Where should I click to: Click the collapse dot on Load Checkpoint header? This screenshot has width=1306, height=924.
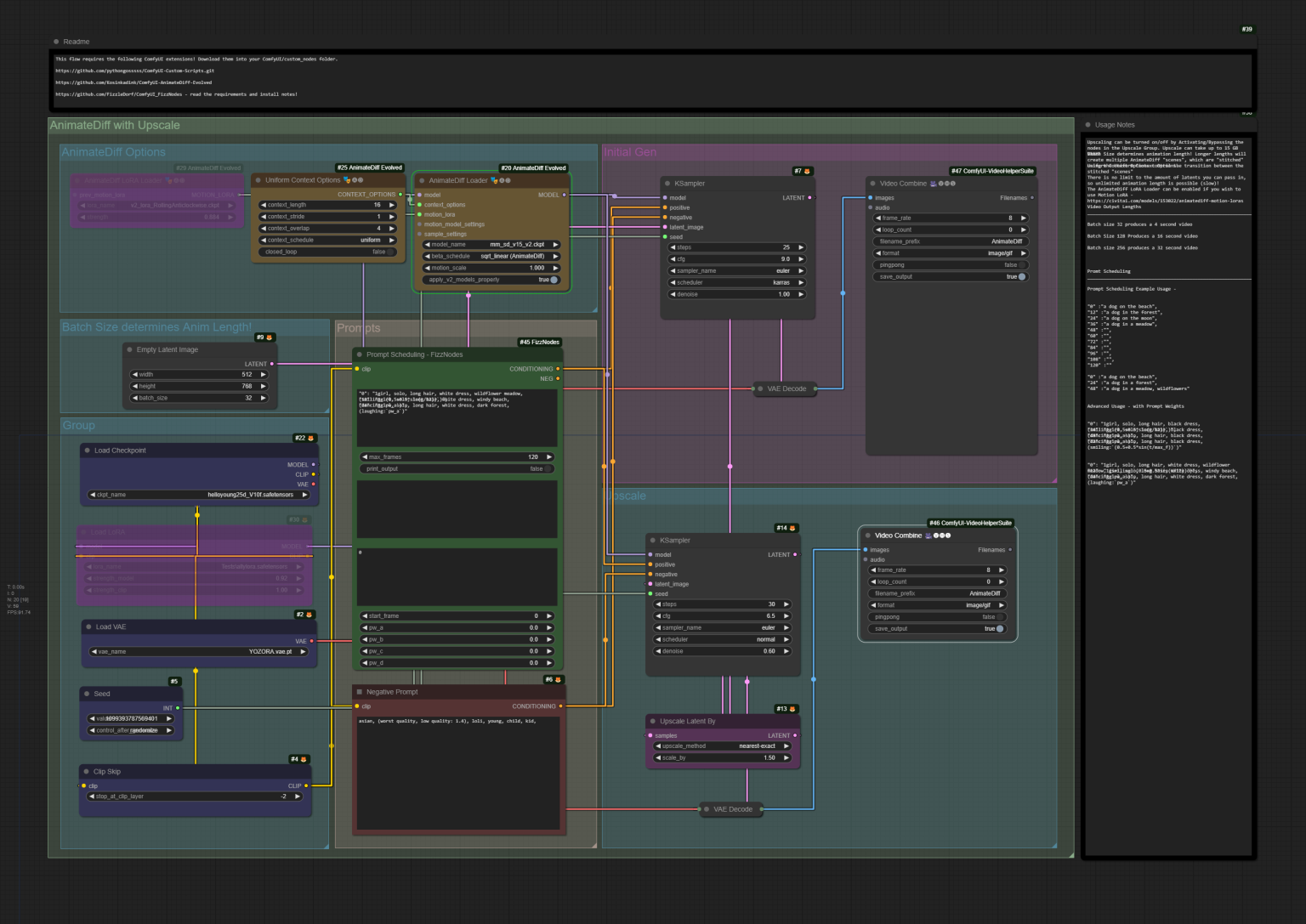pyautogui.click(x=86, y=451)
